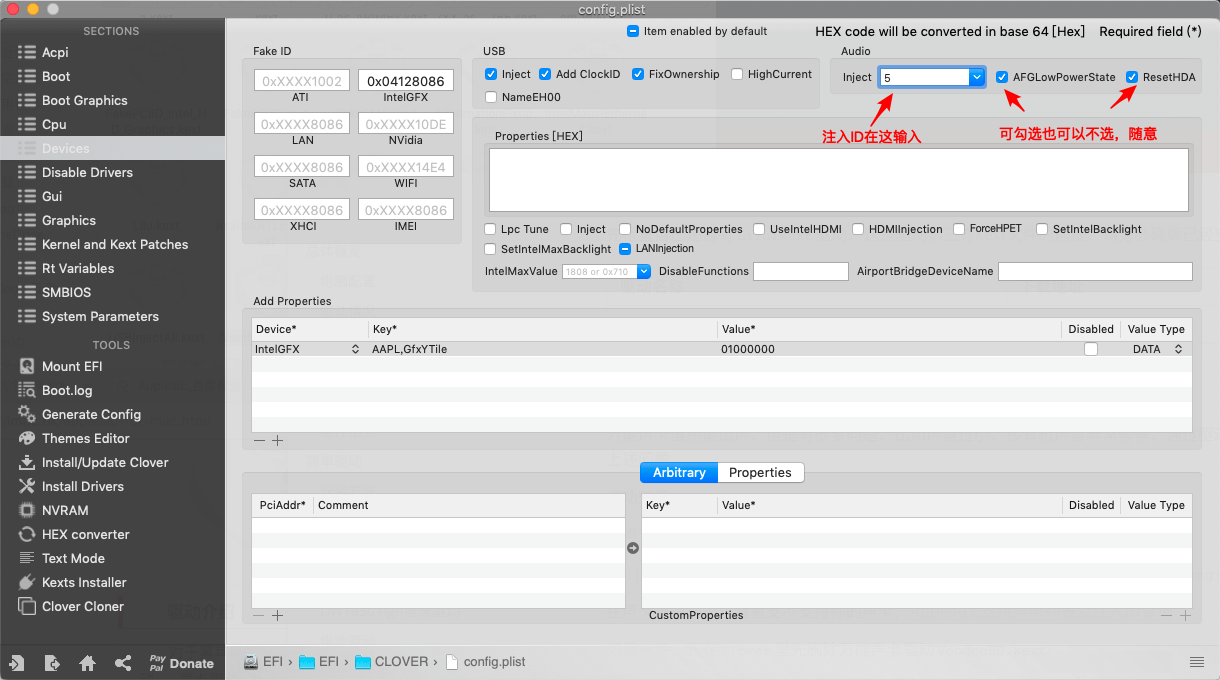Open the Clover Cloner tool
The width and height of the screenshot is (1220, 680).
click(x=82, y=606)
